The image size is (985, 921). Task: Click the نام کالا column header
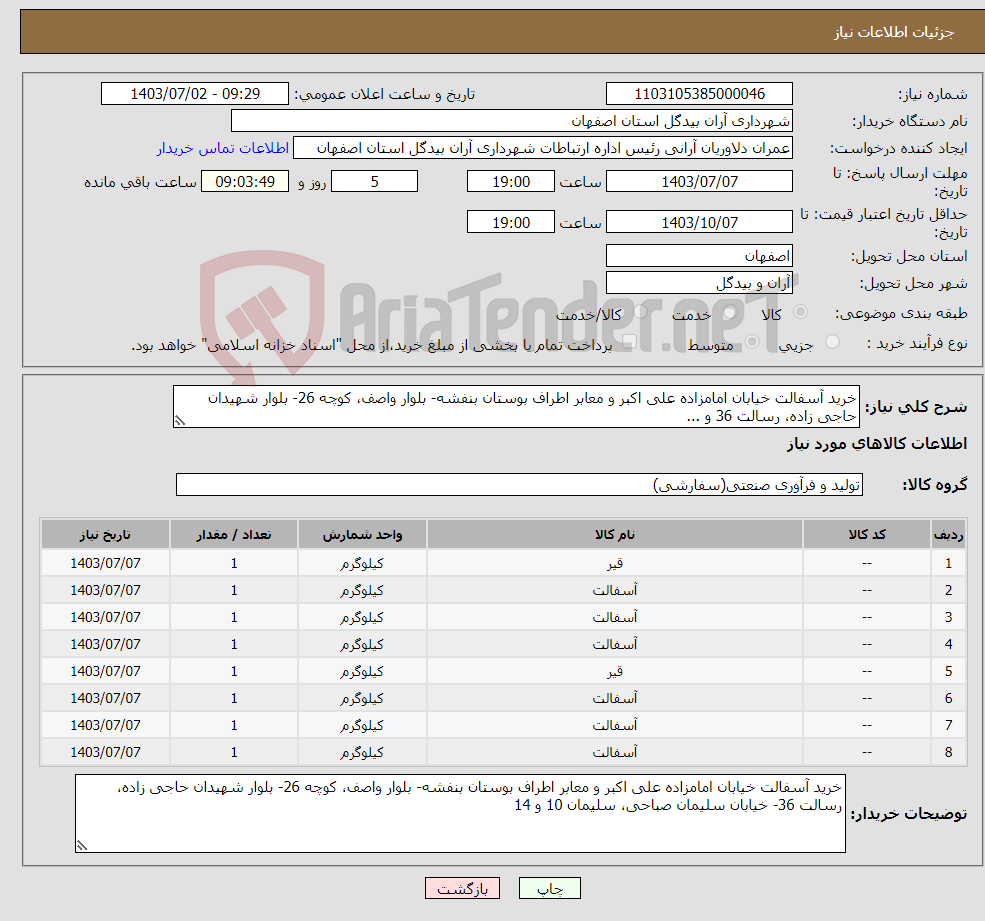[615, 535]
